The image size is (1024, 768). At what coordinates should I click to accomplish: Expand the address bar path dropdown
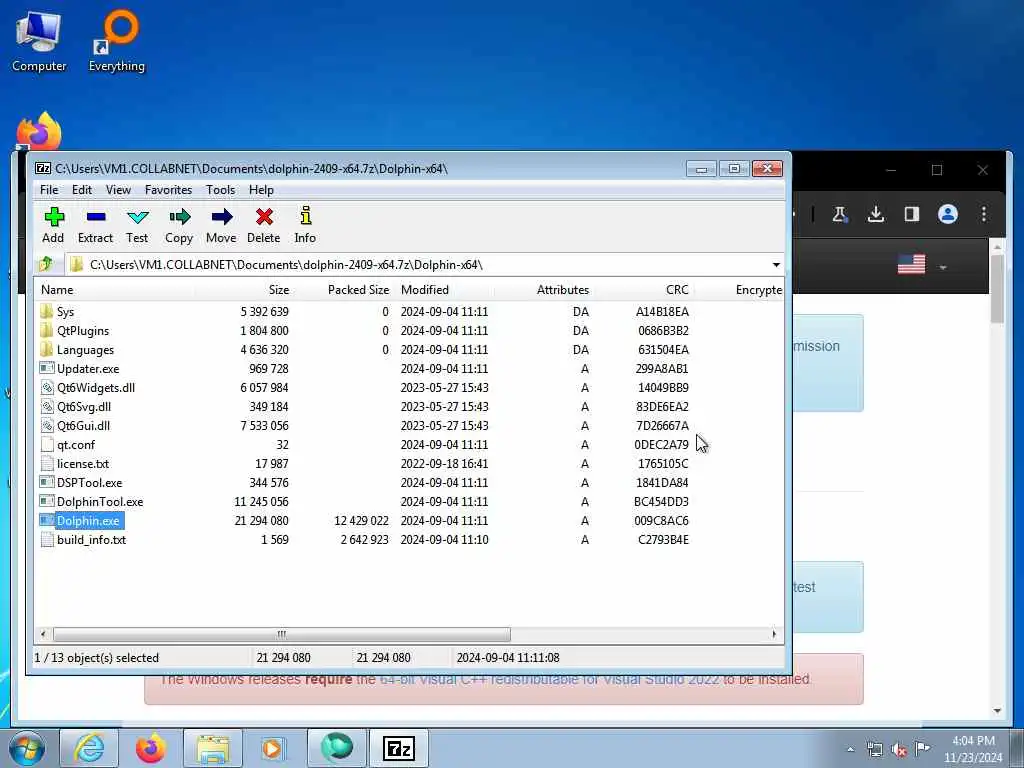776,264
